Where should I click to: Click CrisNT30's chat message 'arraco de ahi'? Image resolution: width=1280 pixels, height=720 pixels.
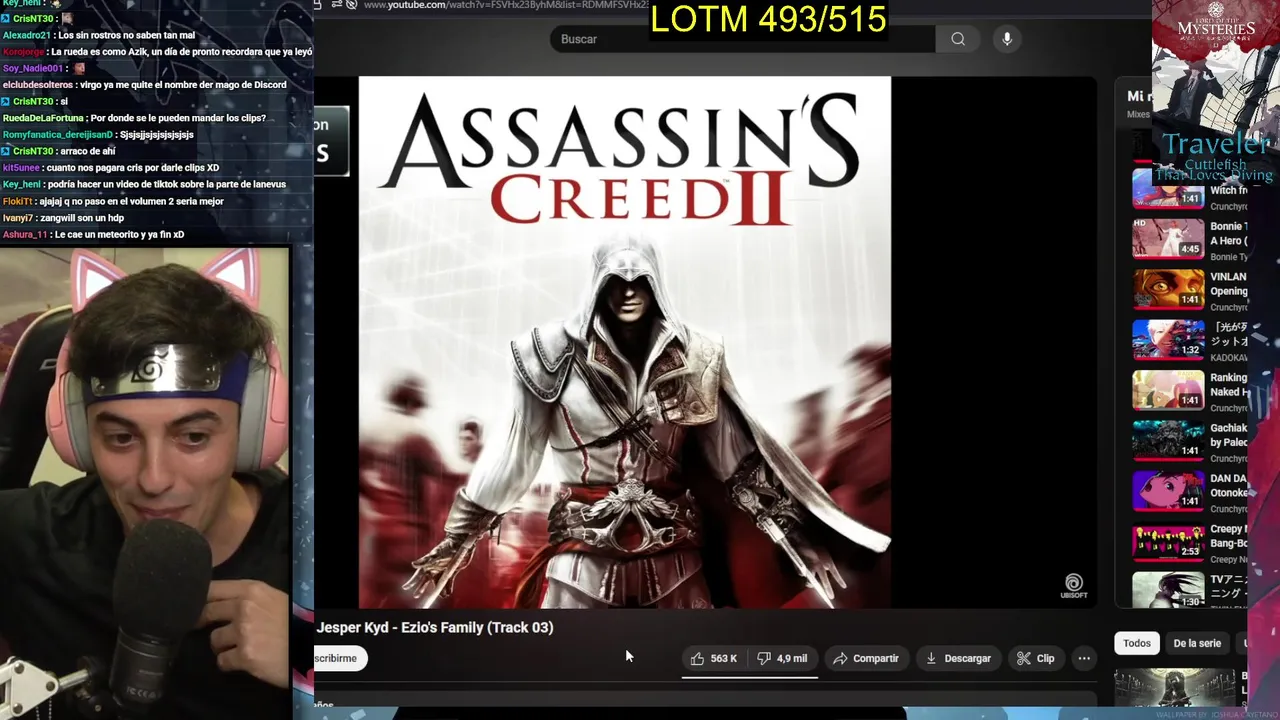[x=88, y=151]
